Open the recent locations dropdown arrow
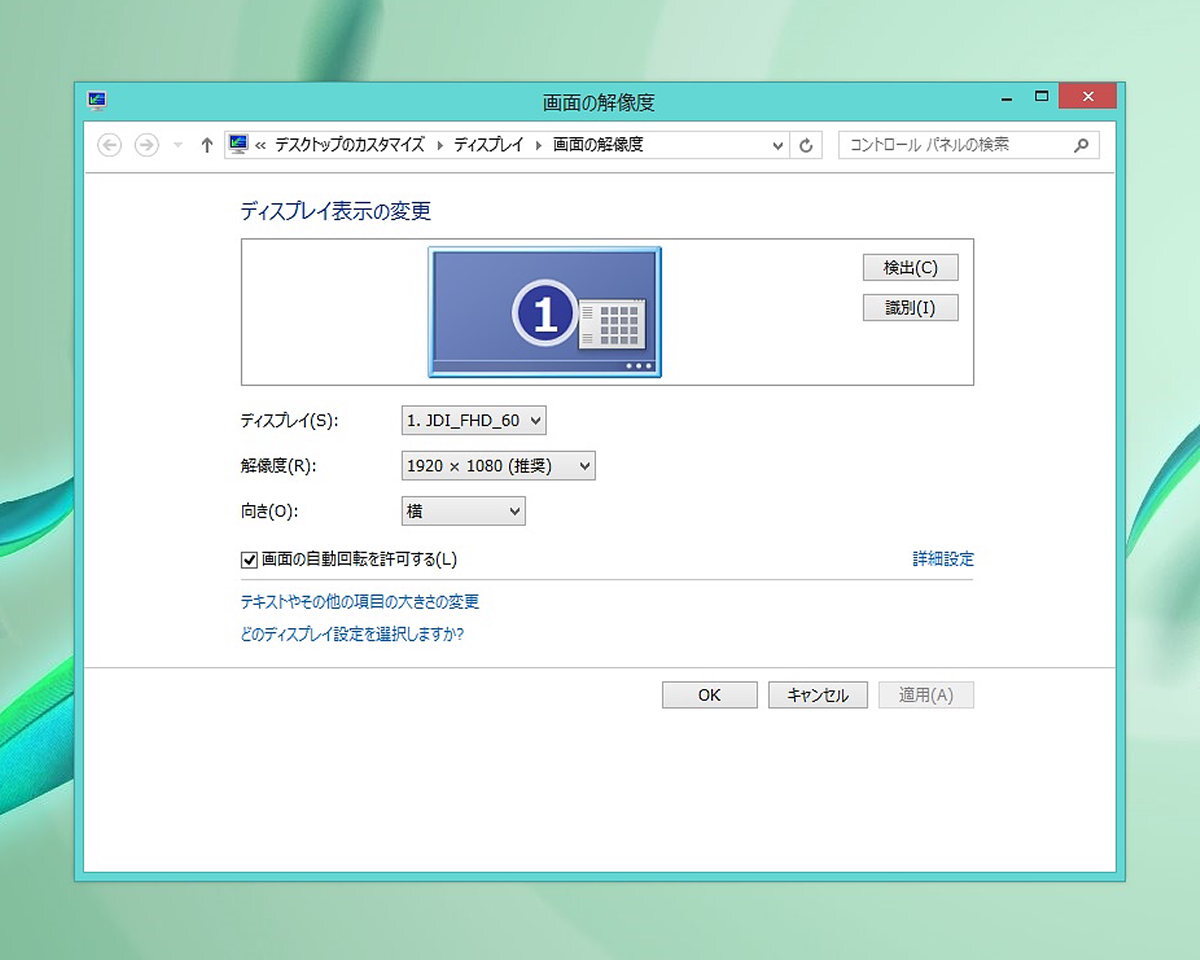1200x960 pixels. click(x=178, y=145)
